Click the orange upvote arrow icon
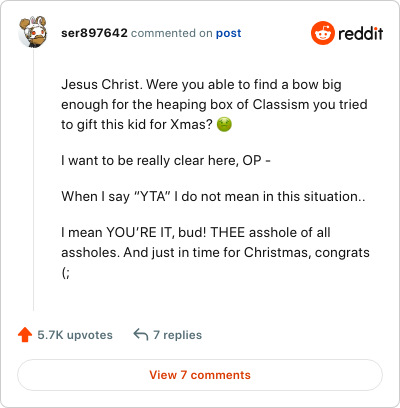The image size is (400, 408). tap(25, 335)
